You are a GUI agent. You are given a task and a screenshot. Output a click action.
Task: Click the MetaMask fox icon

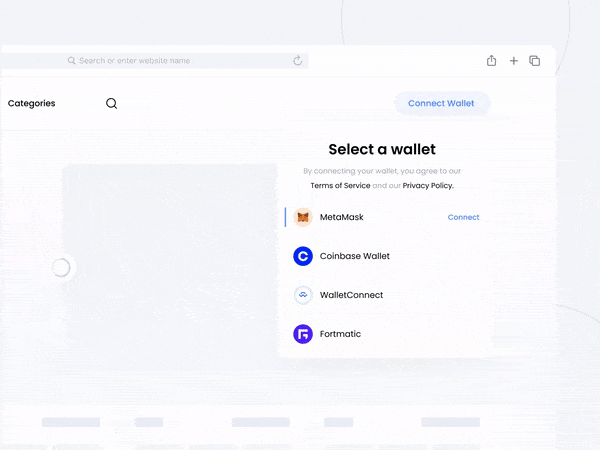coord(303,217)
